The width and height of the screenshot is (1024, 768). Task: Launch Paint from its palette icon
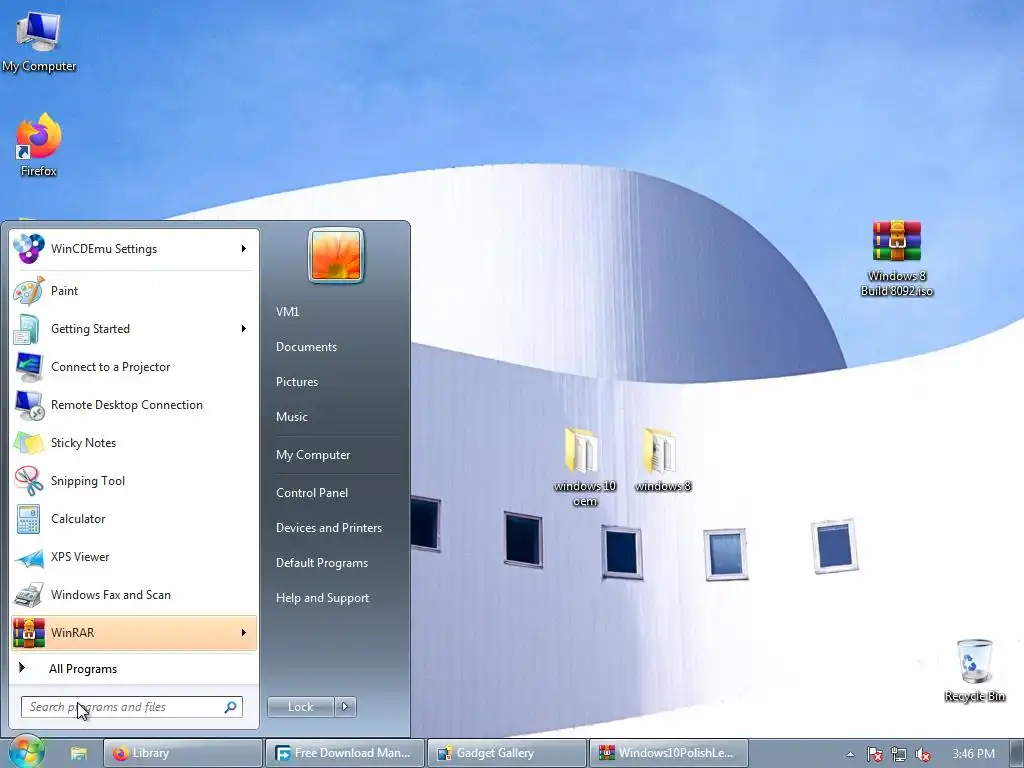point(28,291)
